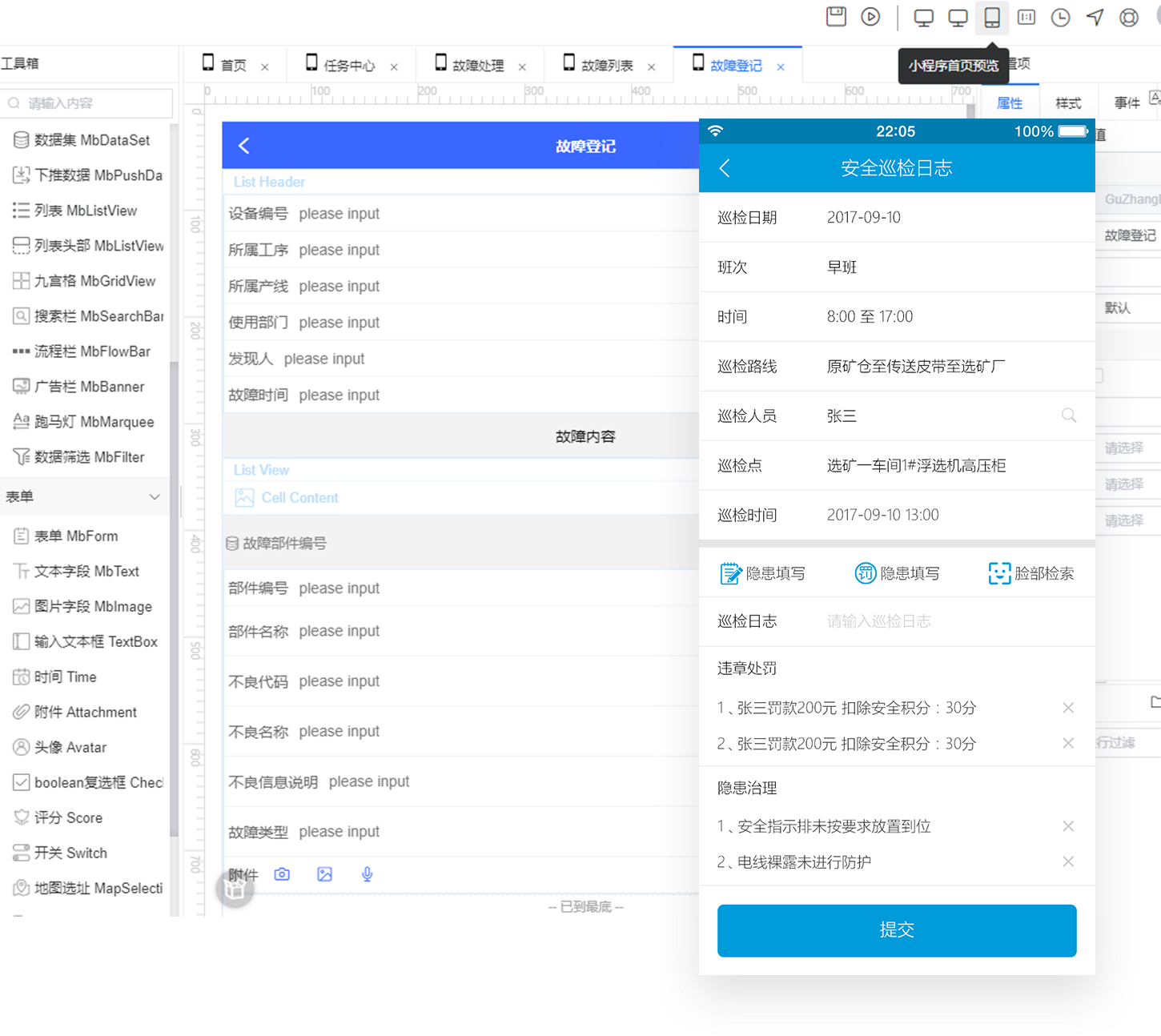Screen dimensions: 1161x1036
Task: Tap the 脸部检索 button
Action: (x=1031, y=573)
